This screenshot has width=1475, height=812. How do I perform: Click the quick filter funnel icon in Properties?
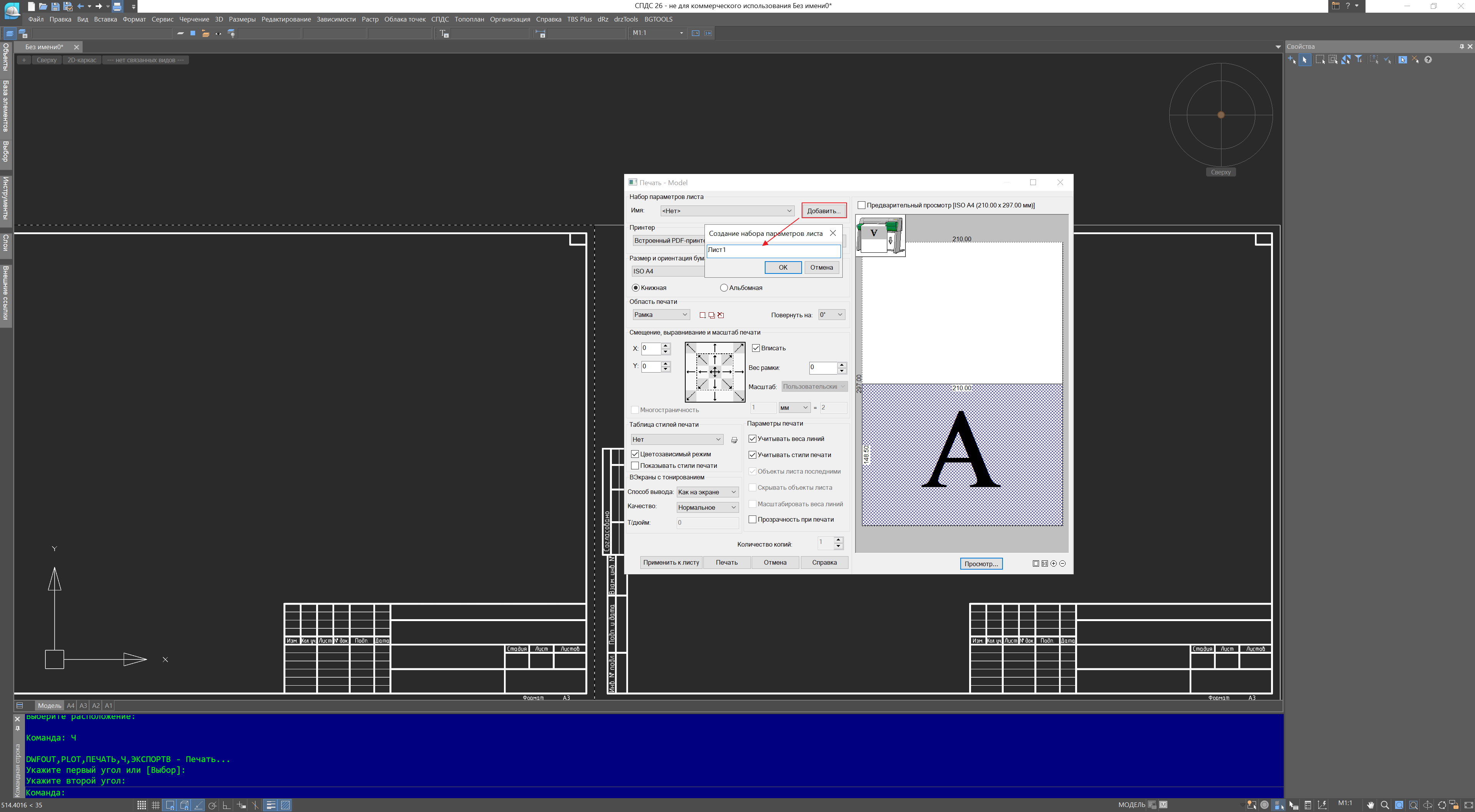click(x=1358, y=60)
